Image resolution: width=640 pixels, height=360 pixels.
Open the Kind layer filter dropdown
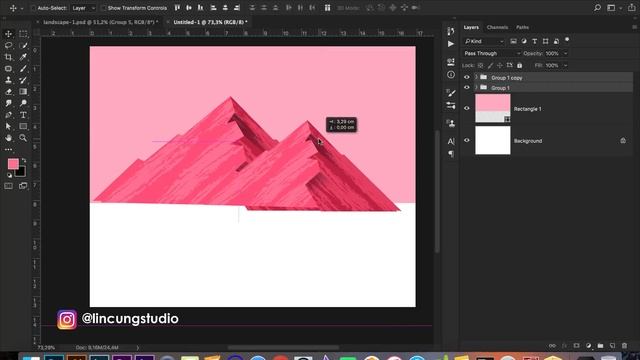[x=484, y=41]
